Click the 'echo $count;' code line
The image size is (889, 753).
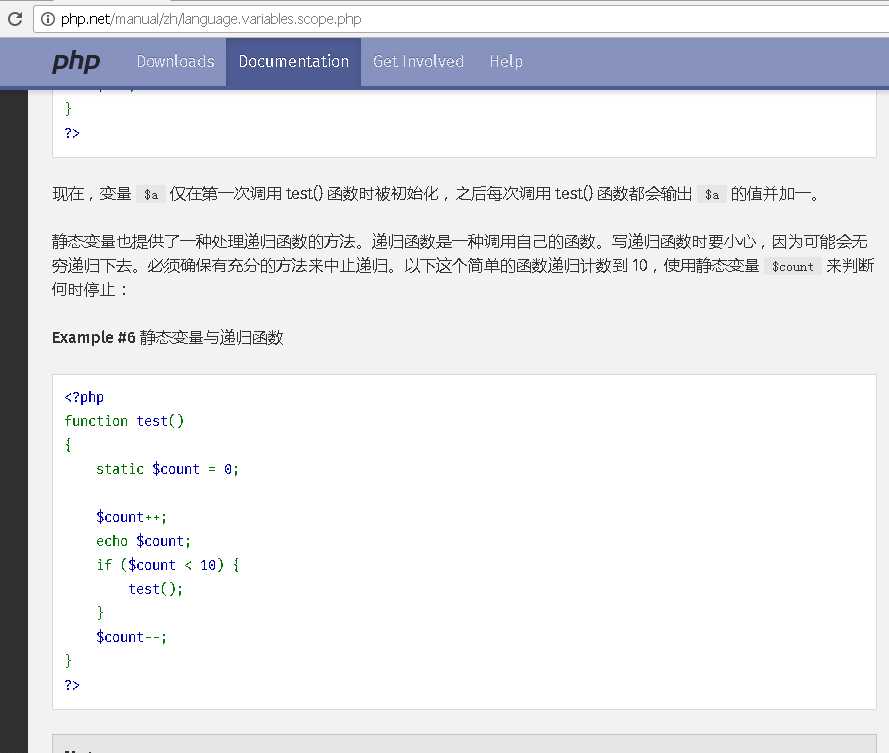click(x=143, y=541)
